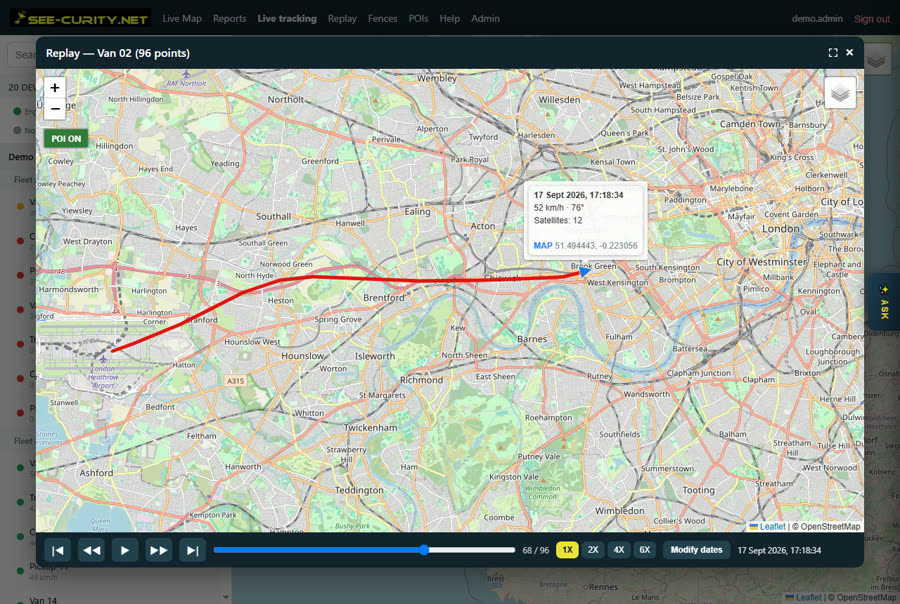Jump to first replay point
Image resolution: width=900 pixels, height=604 pixels.
(x=57, y=550)
